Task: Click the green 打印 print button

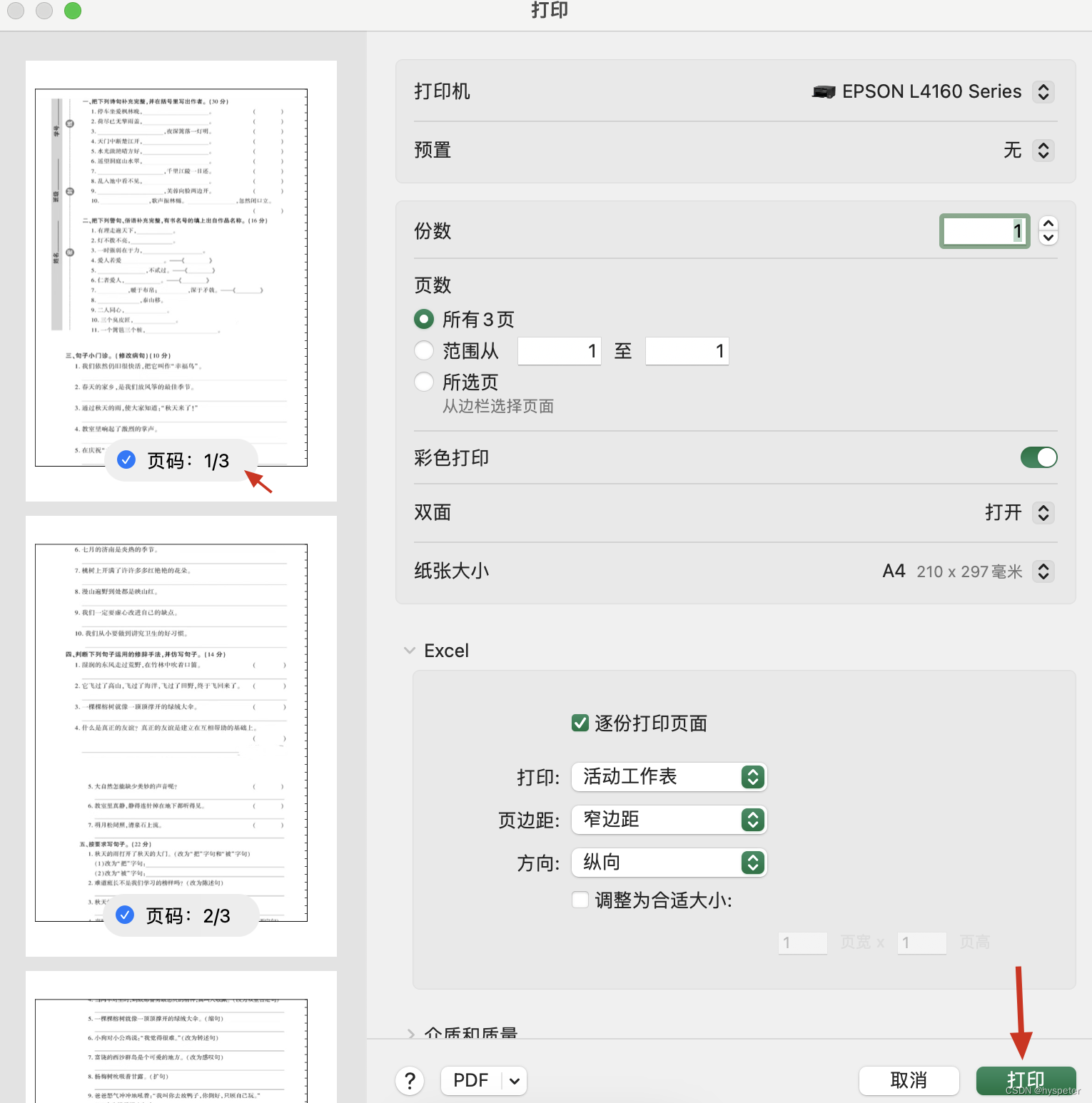Action: (1026, 1080)
